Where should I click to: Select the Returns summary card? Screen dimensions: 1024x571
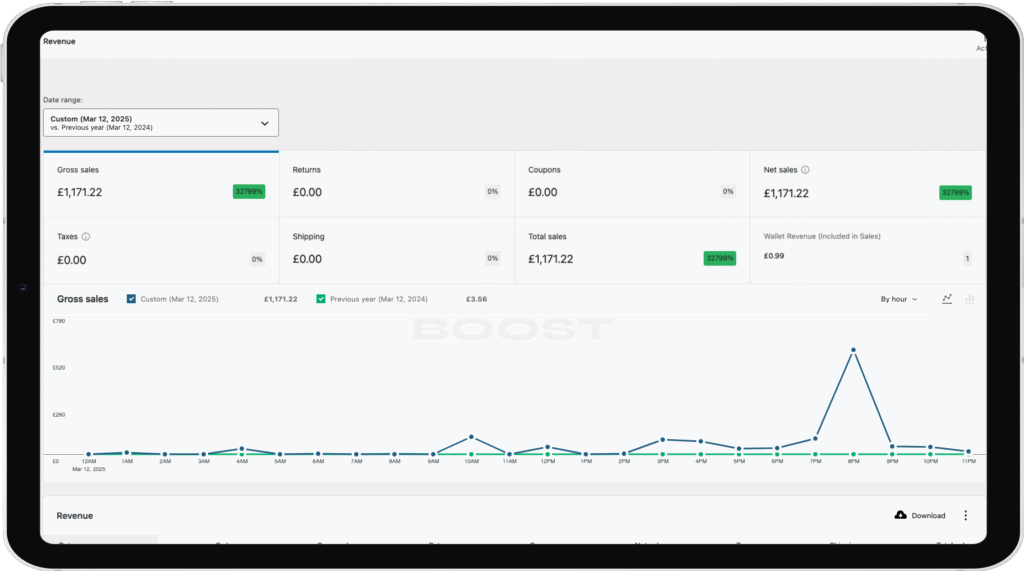[x=397, y=184]
